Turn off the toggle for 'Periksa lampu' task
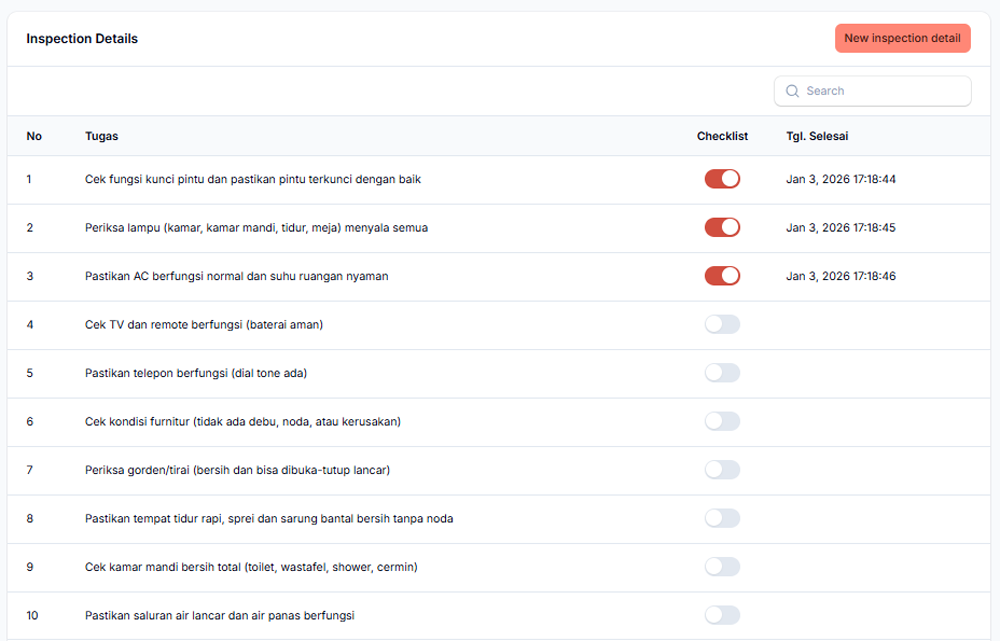Image resolution: width=1000 pixels, height=641 pixels. [722, 228]
